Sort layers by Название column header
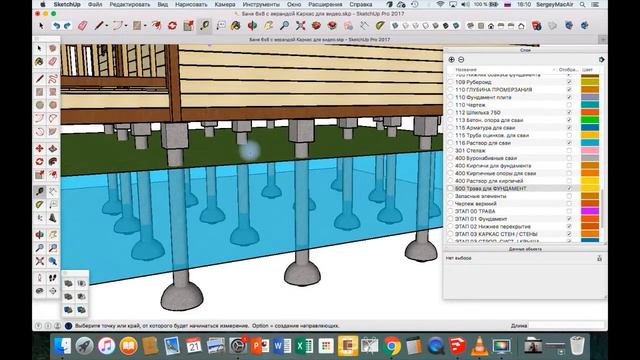640x360 pixels. click(466, 70)
